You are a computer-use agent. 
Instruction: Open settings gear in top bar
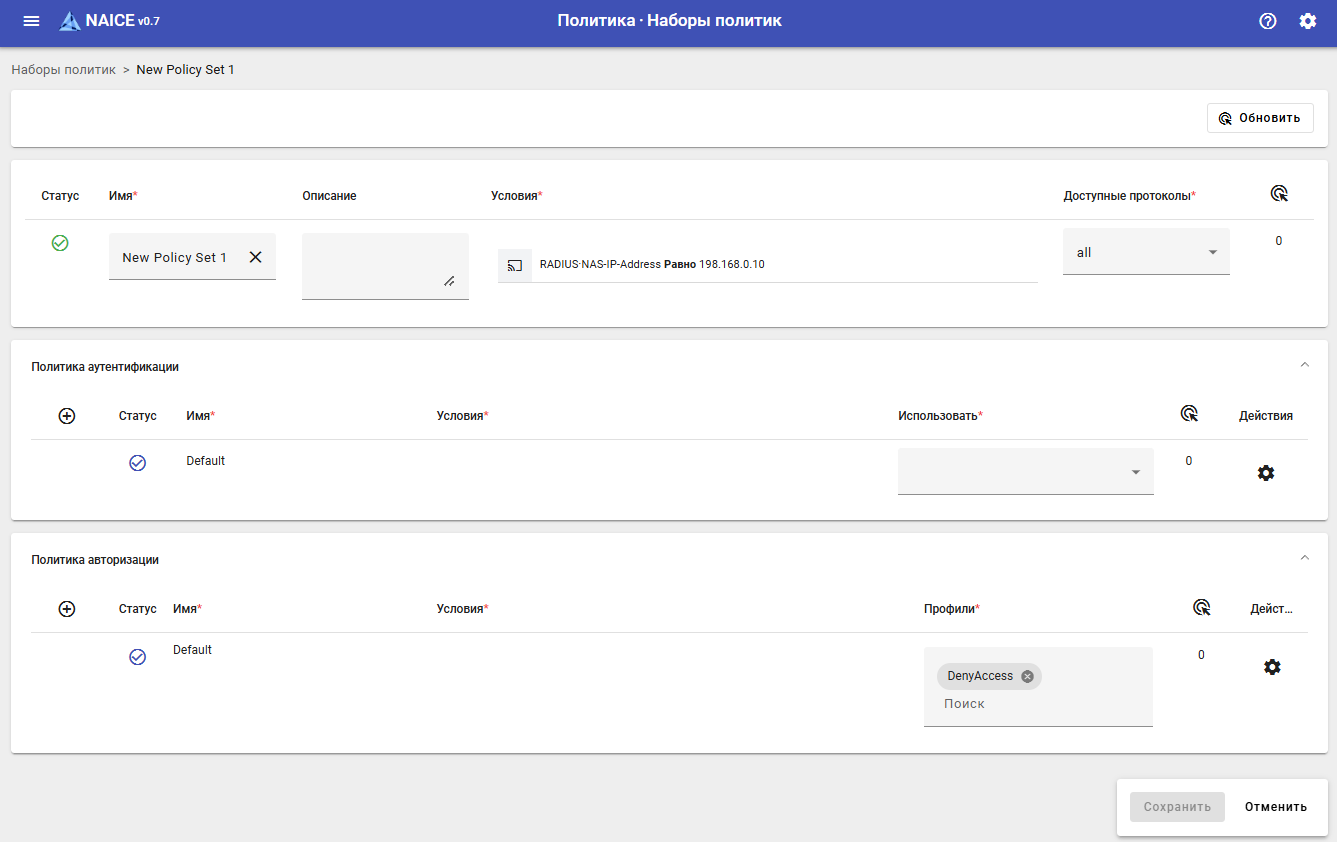pyautogui.click(x=1308, y=21)
